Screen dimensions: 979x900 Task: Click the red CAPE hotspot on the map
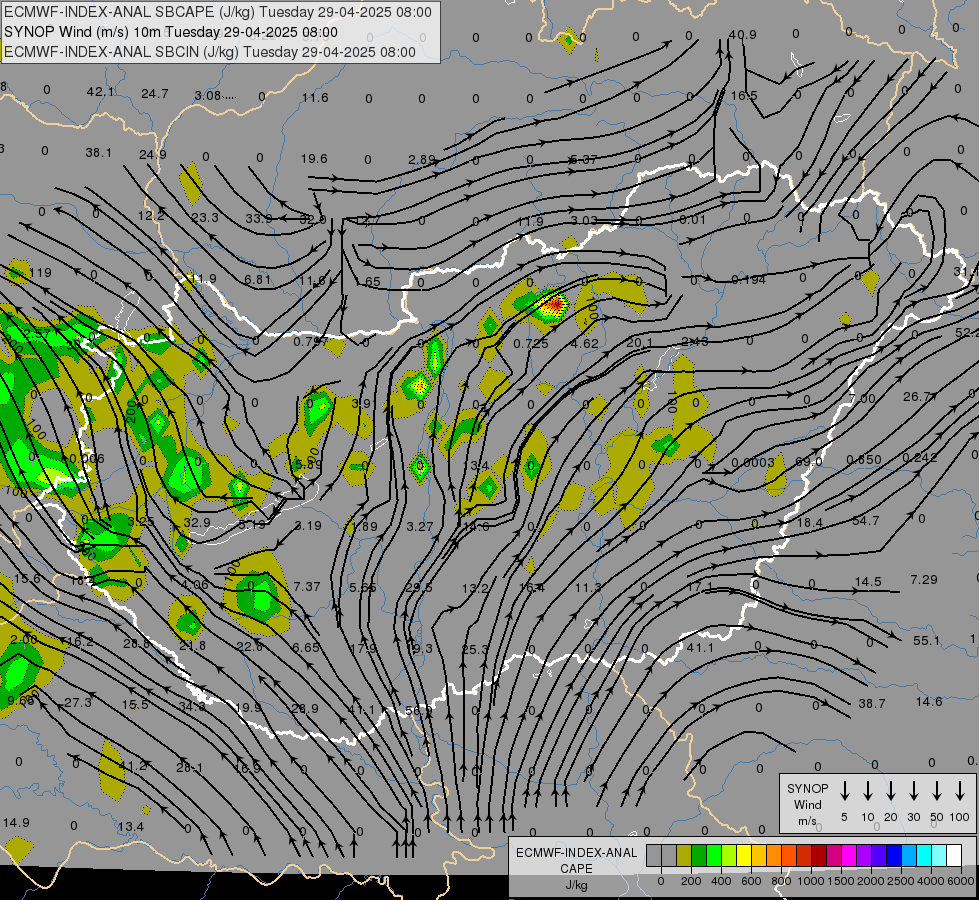[x=553, y=305]
